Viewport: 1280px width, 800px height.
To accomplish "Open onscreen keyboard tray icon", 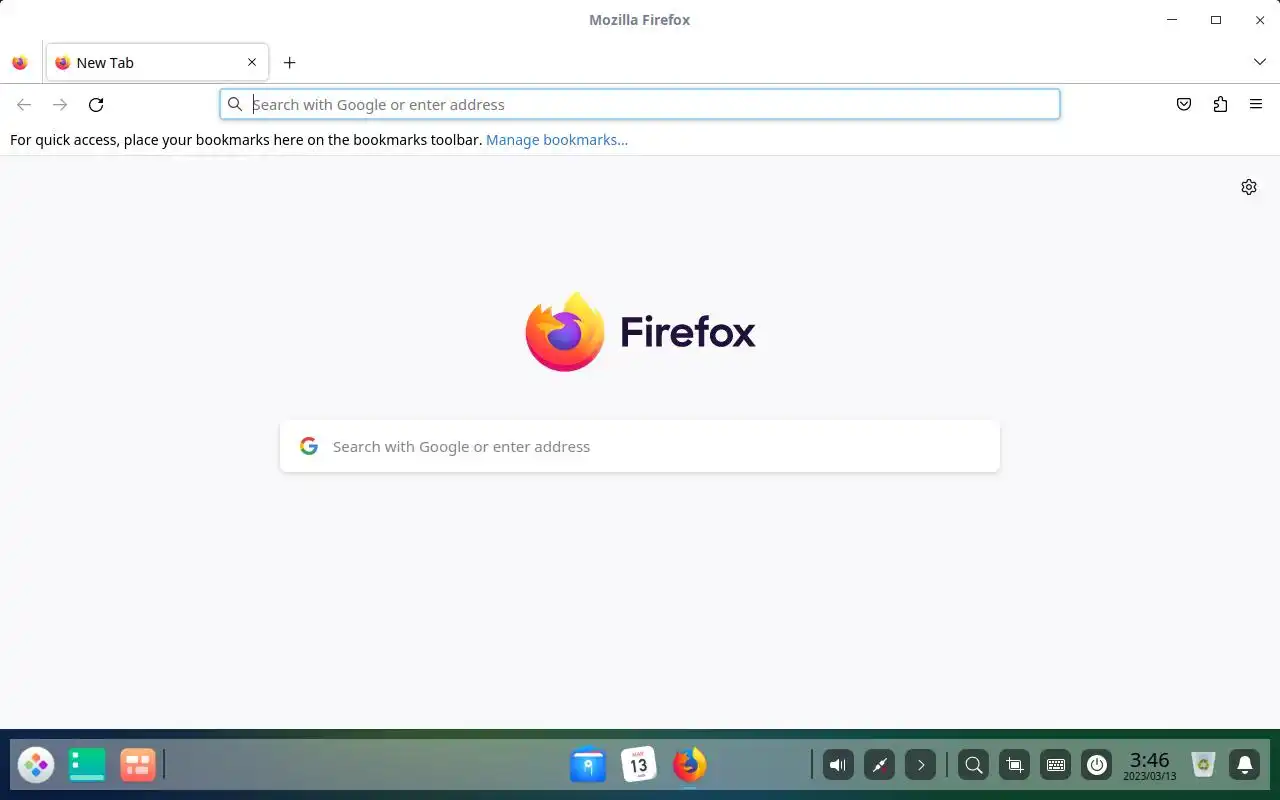I will 1055,765.
